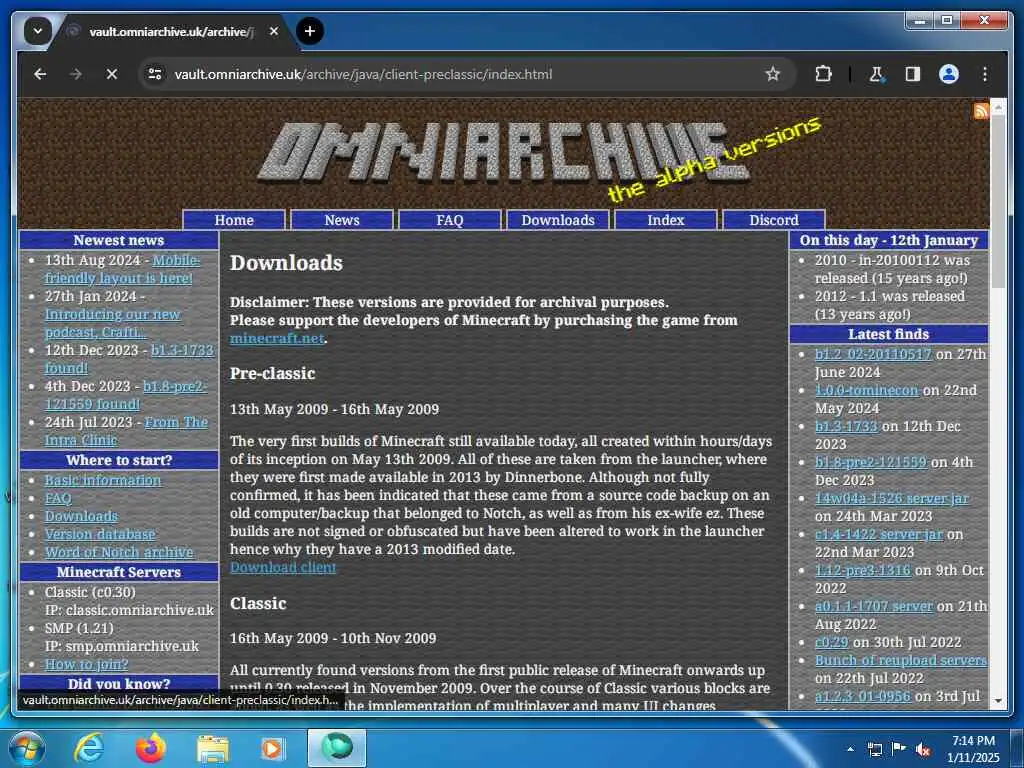Open the profile avatar menu
This screenshot has width=1024, height=768.
pyautogui.click(x=948, y=74)
